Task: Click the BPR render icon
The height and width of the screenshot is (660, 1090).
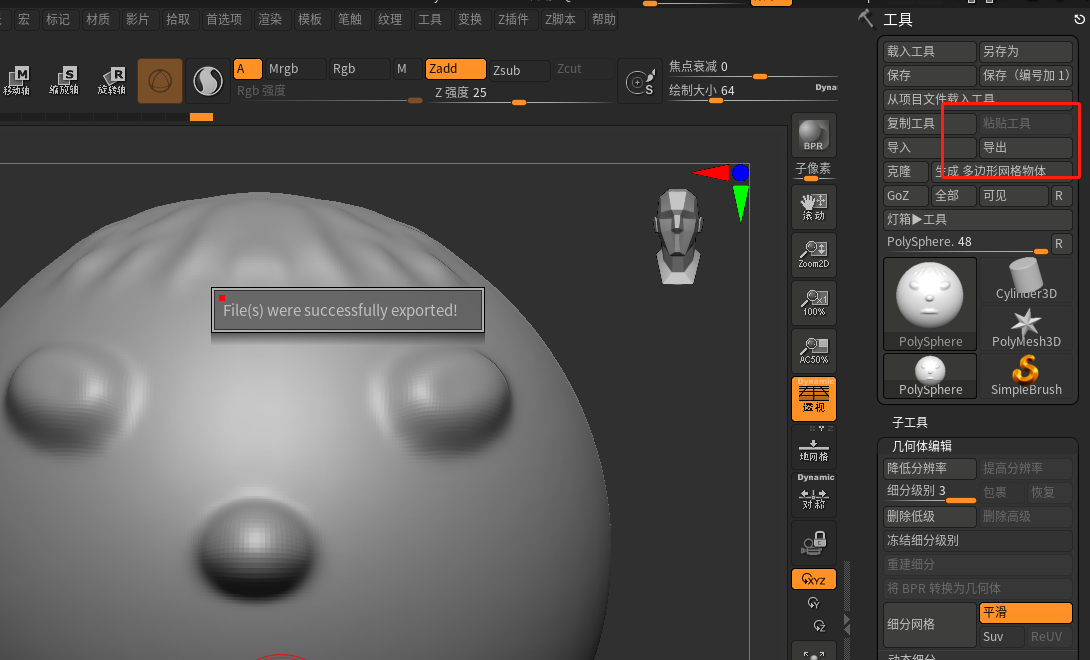Action: pyautogui.click(x=813, y=134)
